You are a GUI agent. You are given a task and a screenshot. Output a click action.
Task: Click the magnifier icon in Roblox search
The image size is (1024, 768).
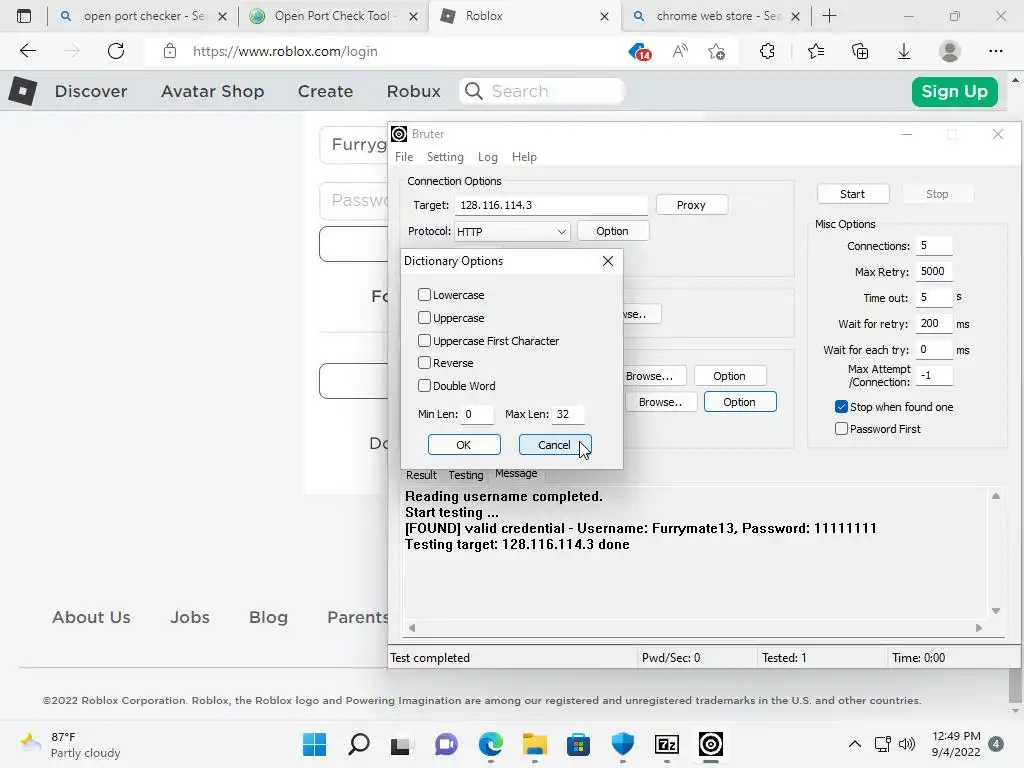[474, 91]
